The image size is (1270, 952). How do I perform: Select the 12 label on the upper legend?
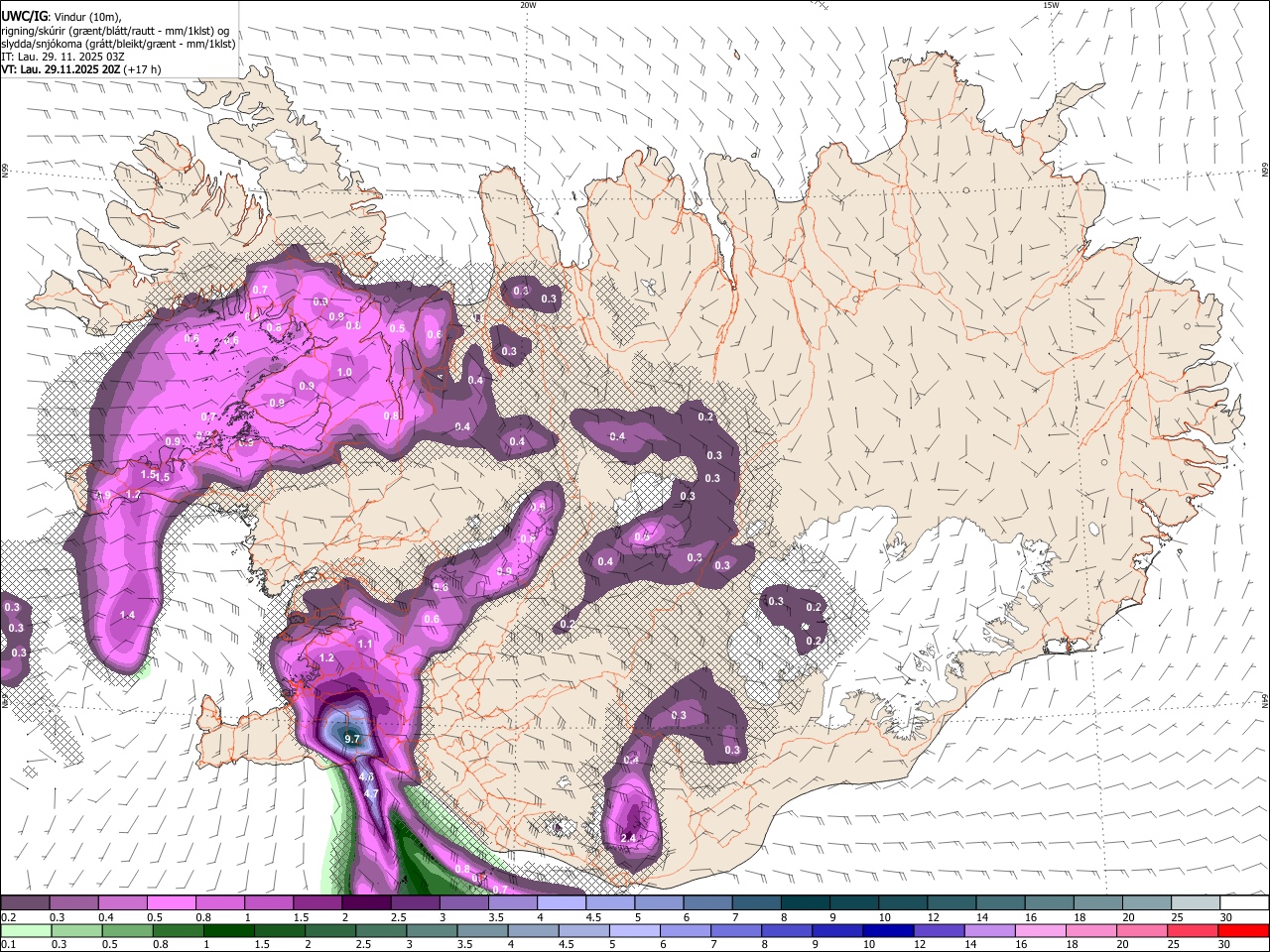pyautogui.click(x=932, y=917)
